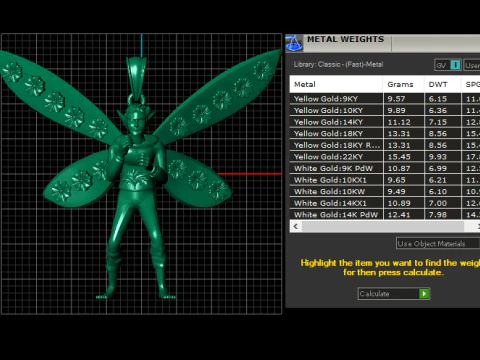Click the 6.21 DWT value
The height and width of the screenshot is (360, 480).
(x=438, y=180)
